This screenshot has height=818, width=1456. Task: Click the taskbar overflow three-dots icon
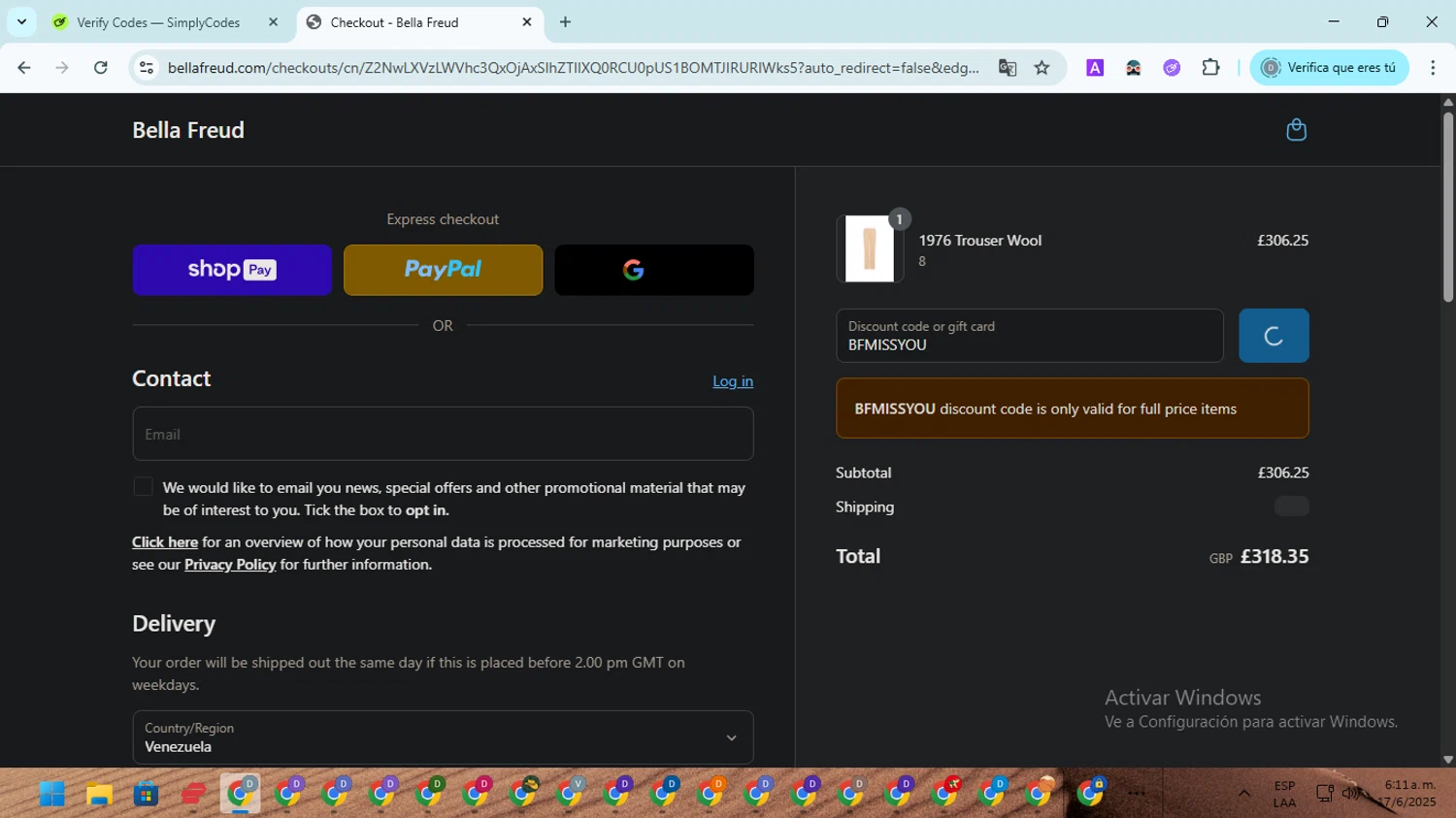coord(1137,794)
